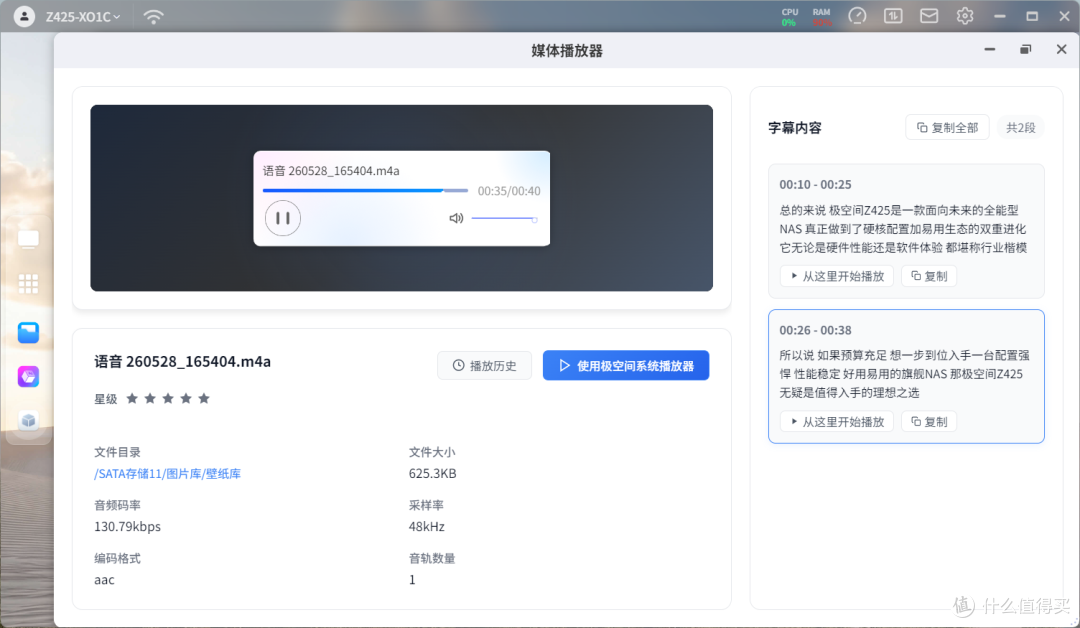Mute audio with the speaker icon
The width and height of the screenshot is (1080, 628).
click(x=456, y=218)
